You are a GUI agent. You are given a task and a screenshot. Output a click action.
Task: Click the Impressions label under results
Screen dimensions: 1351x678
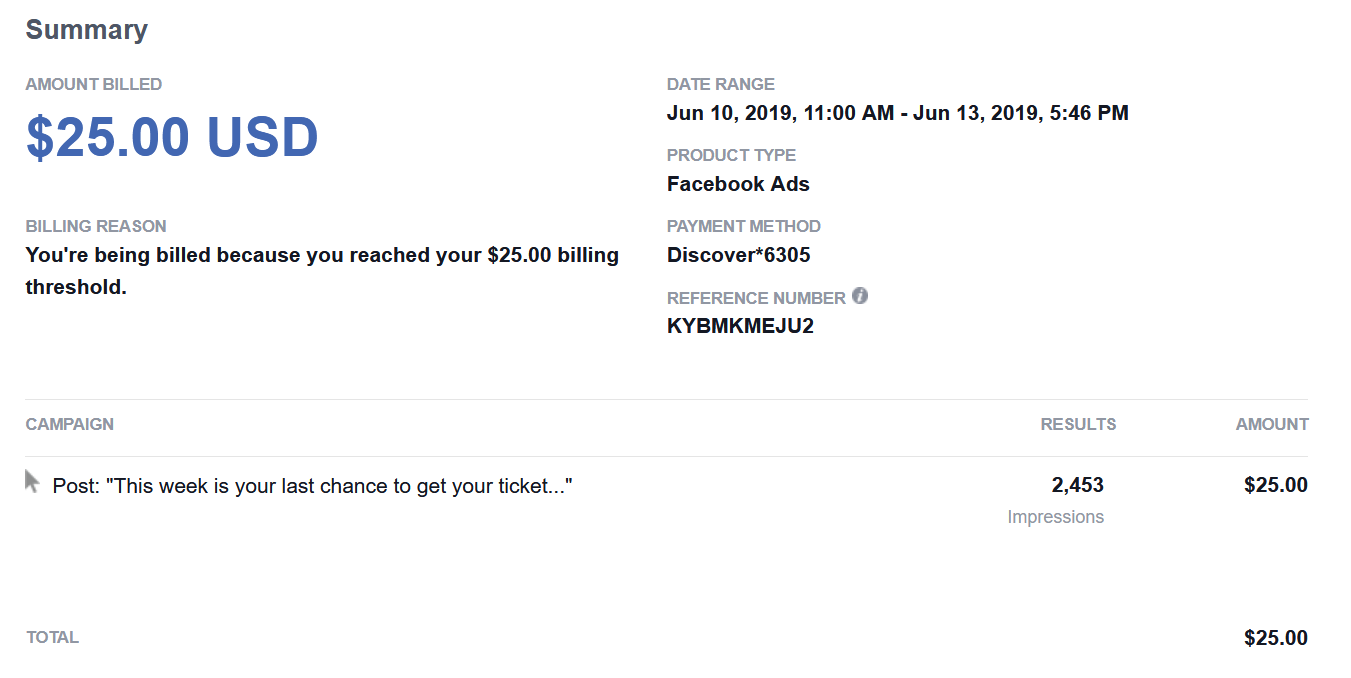pos(1055,517)
